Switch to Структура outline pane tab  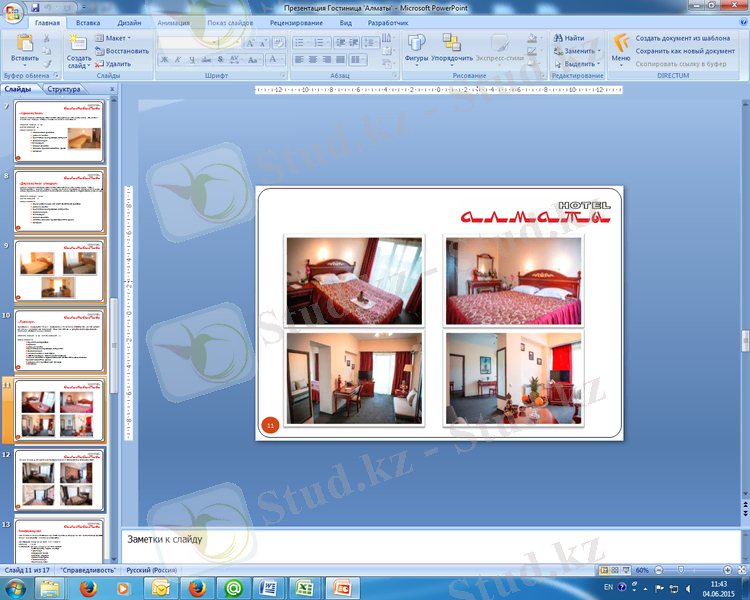tap(64, 89)
